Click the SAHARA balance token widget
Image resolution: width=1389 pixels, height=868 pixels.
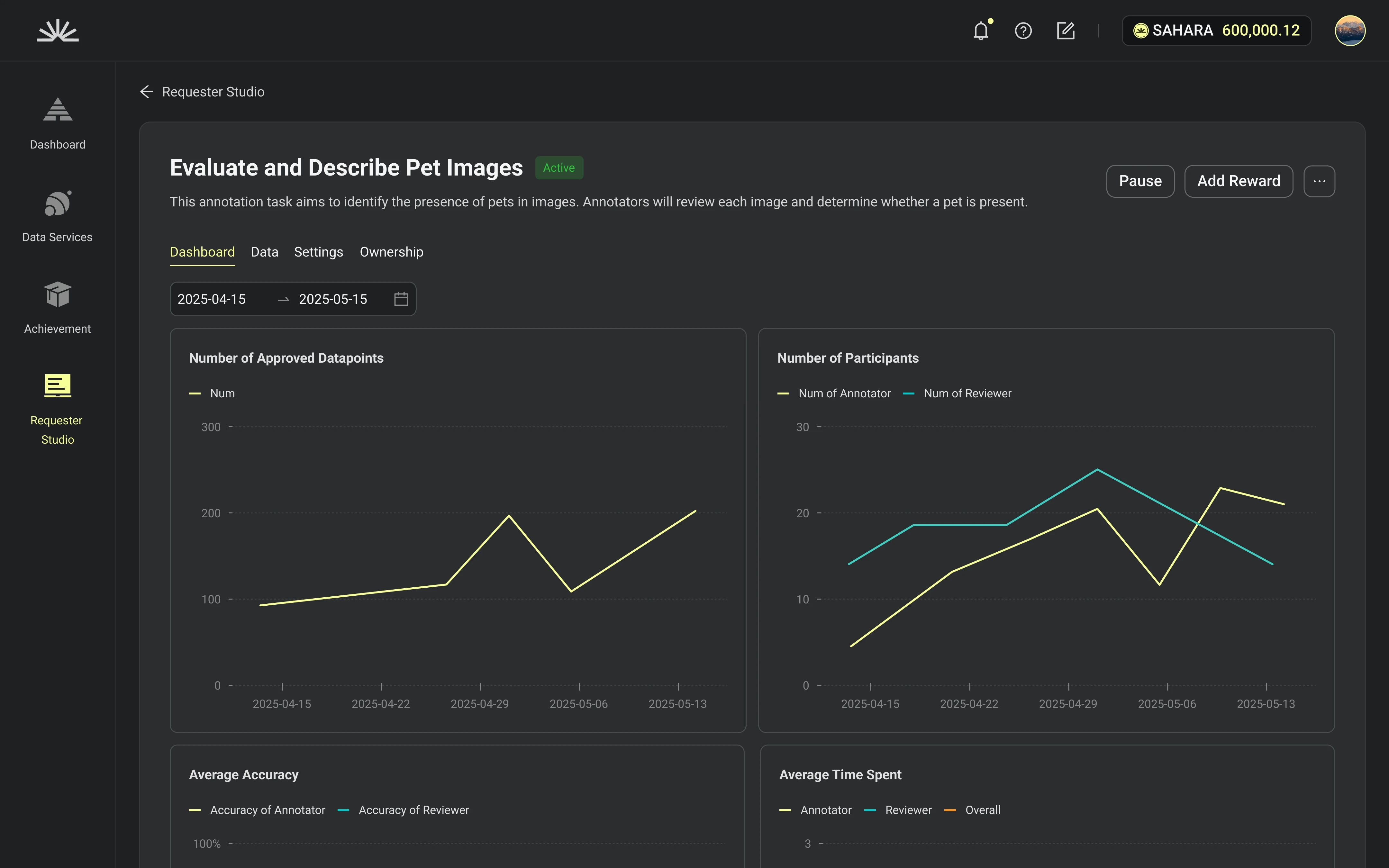pos(1216,31)
